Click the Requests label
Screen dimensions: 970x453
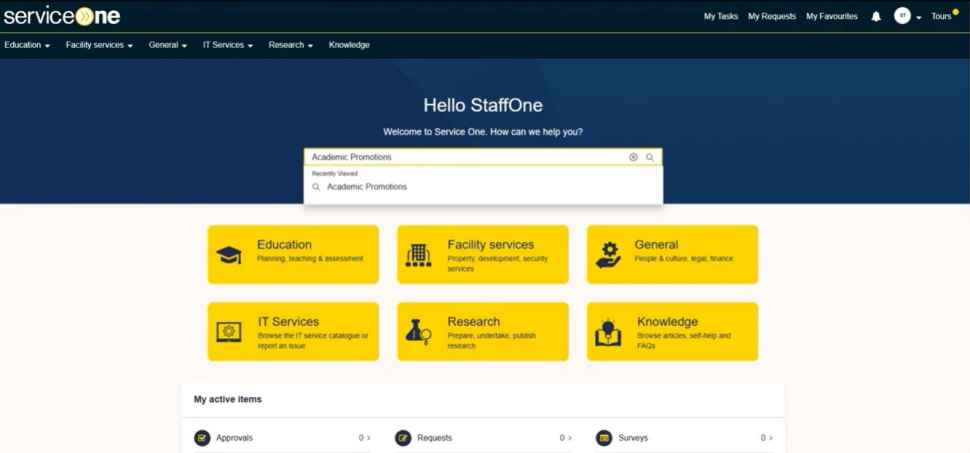435,438
